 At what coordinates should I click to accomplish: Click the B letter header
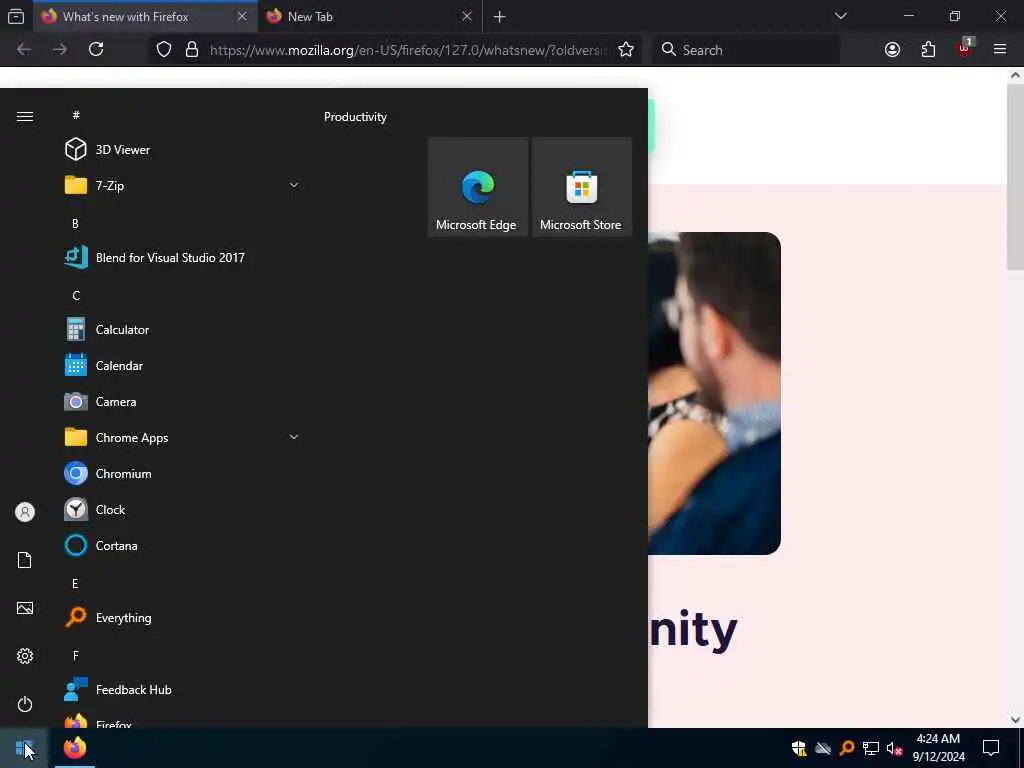[75, 223]
